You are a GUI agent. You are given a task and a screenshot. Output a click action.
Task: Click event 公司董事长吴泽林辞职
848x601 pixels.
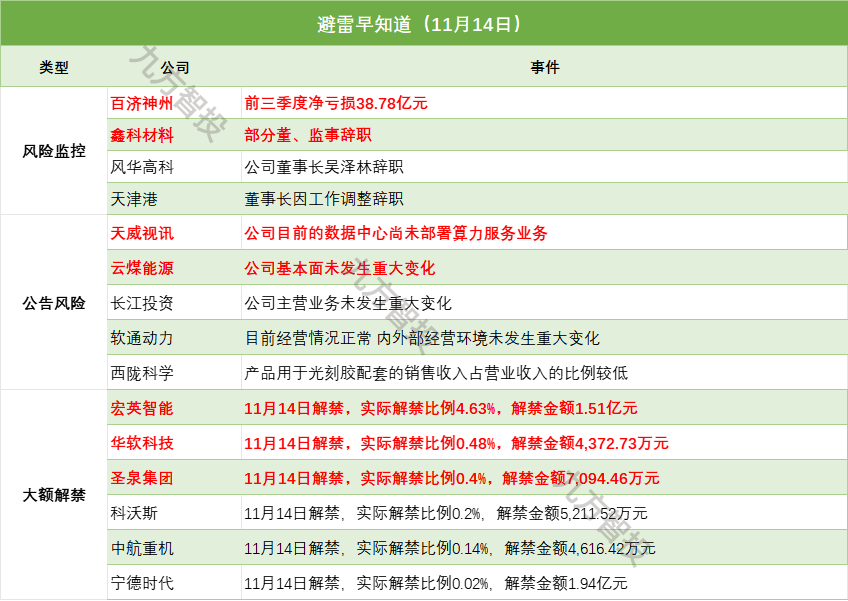pyautogui.click(x=323, y=167)
